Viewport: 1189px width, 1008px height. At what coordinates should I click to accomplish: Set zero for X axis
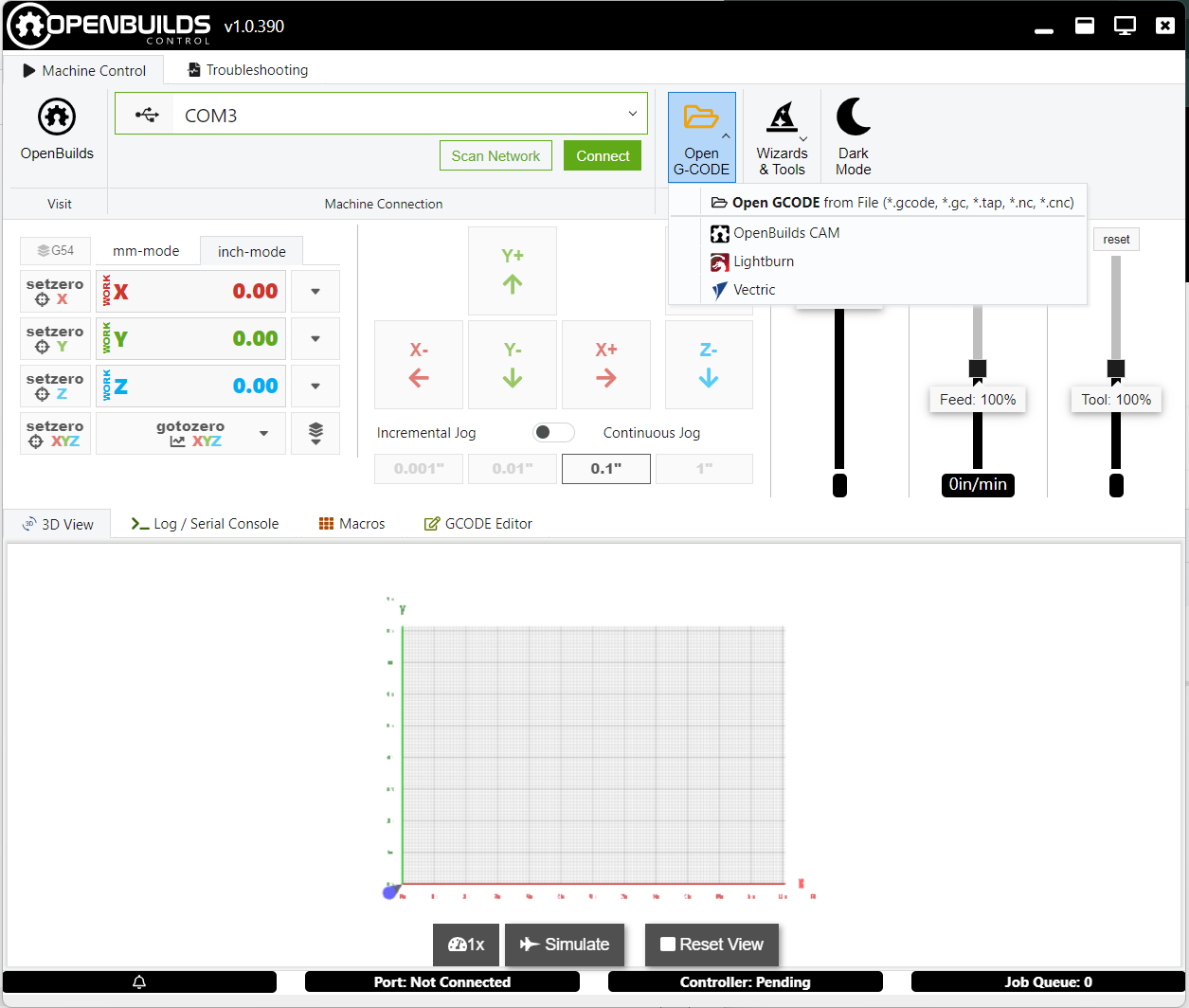[x=55, y=291]
